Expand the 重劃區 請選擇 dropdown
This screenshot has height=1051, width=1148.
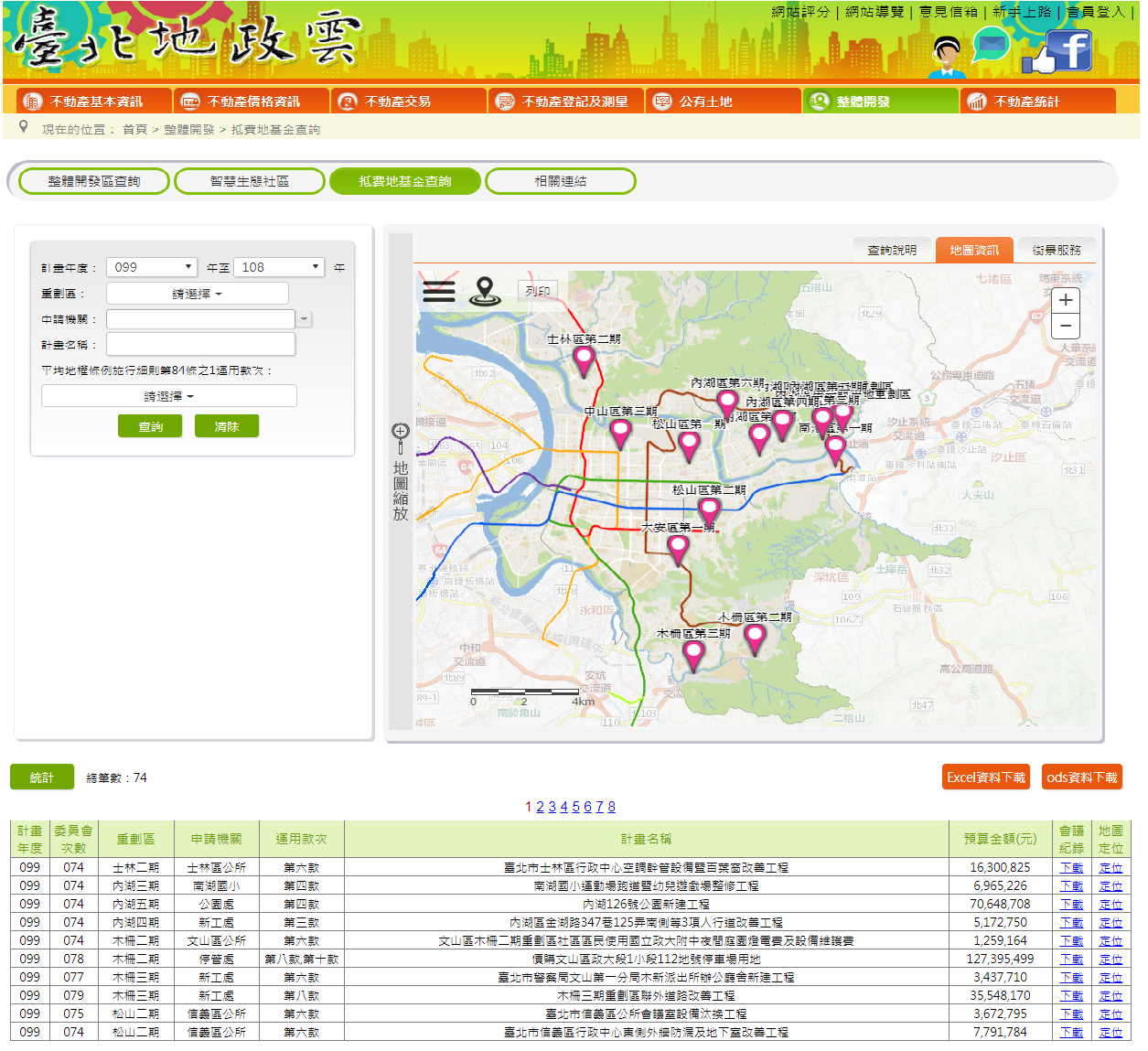pos(198,294)
